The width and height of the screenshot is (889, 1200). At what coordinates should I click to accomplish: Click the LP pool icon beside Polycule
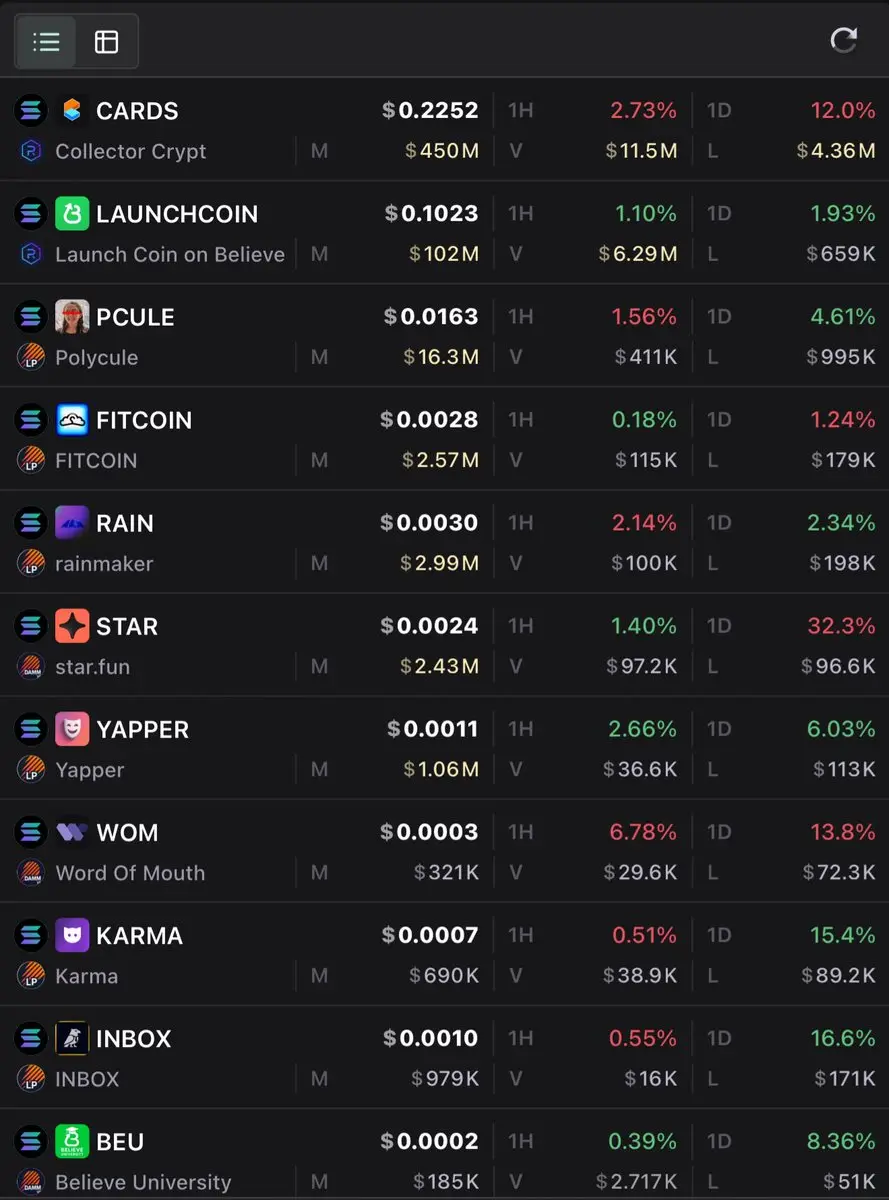[x=31, y=357]
